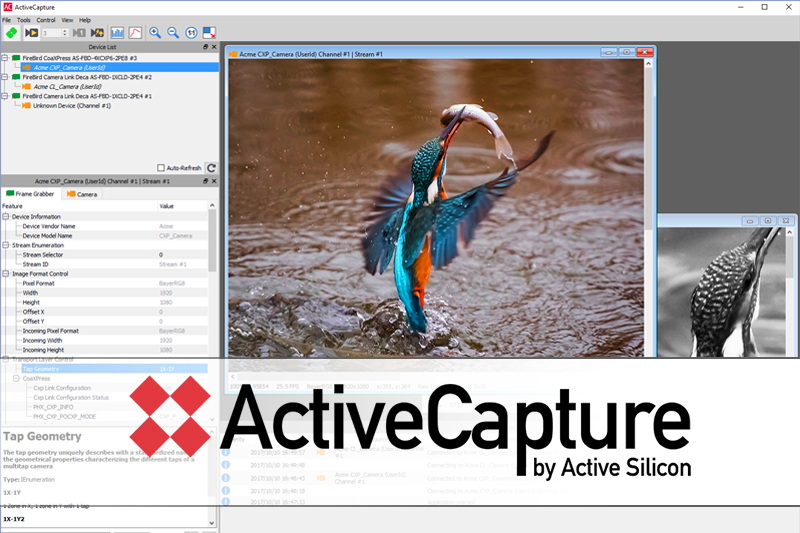This screenshot has height=533, width=800.
Task: Click the zoom out magnifier icon
Action: (173, 33)
